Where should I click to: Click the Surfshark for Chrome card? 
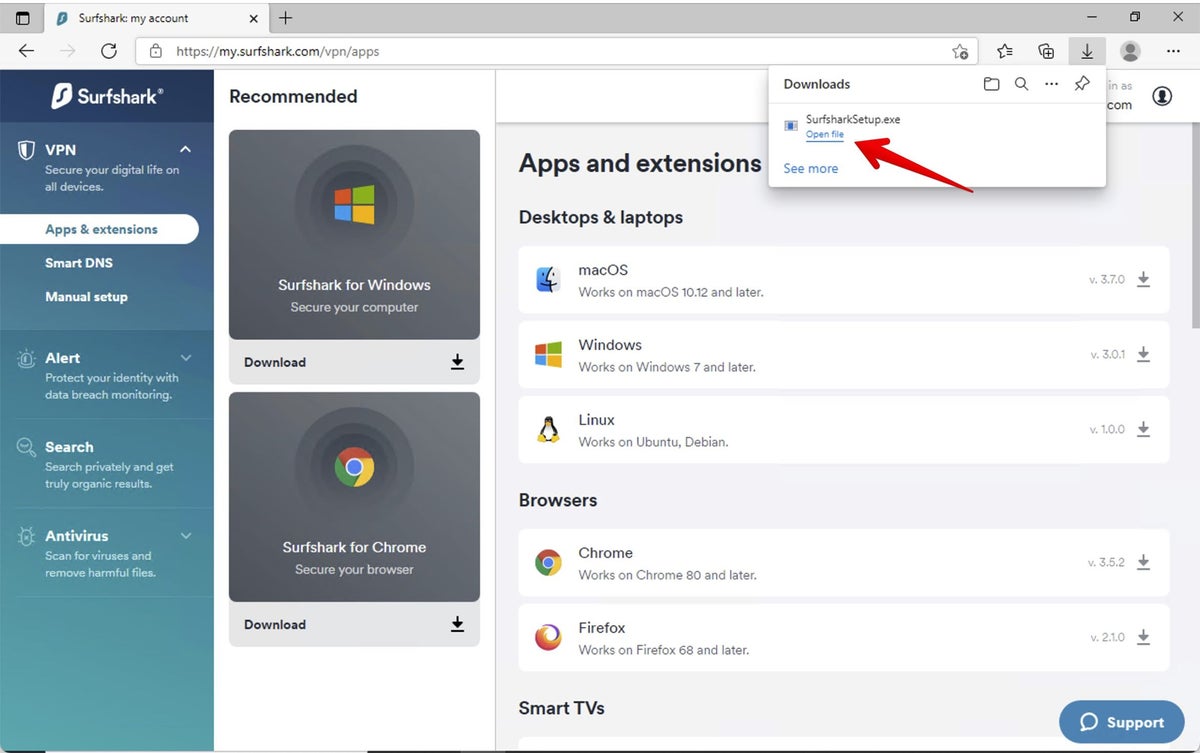(354, 497)
